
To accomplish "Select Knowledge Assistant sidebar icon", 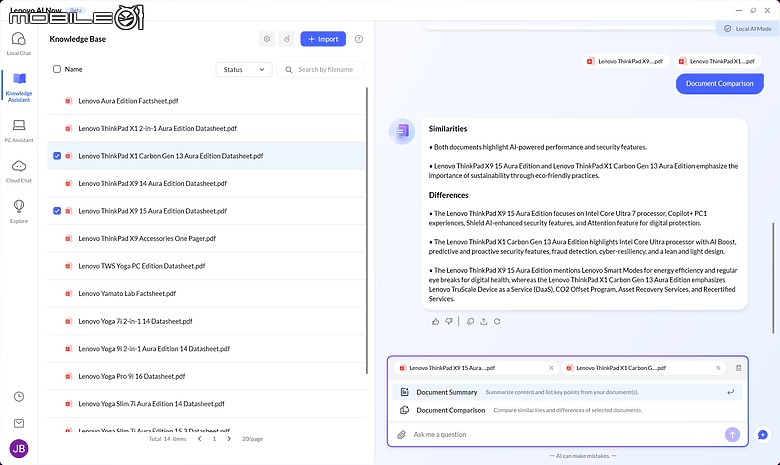I will (19, 87).
